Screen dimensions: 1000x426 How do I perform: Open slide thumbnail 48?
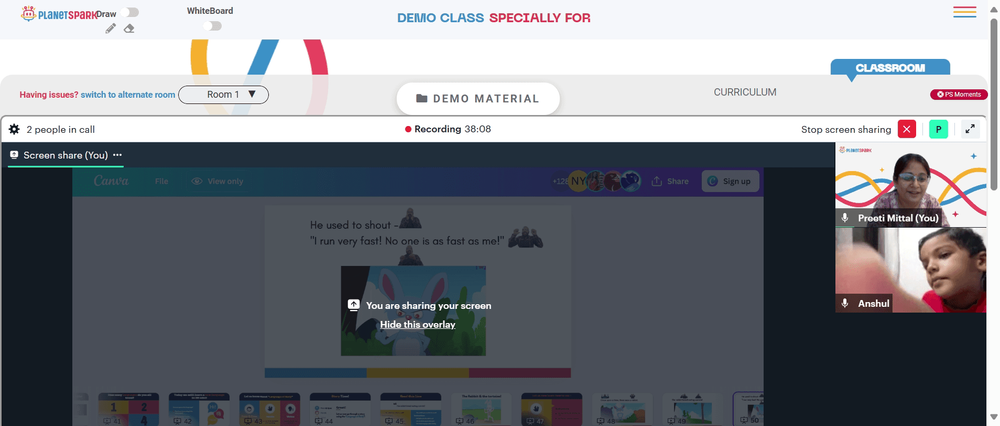click(x=622, y=409)
